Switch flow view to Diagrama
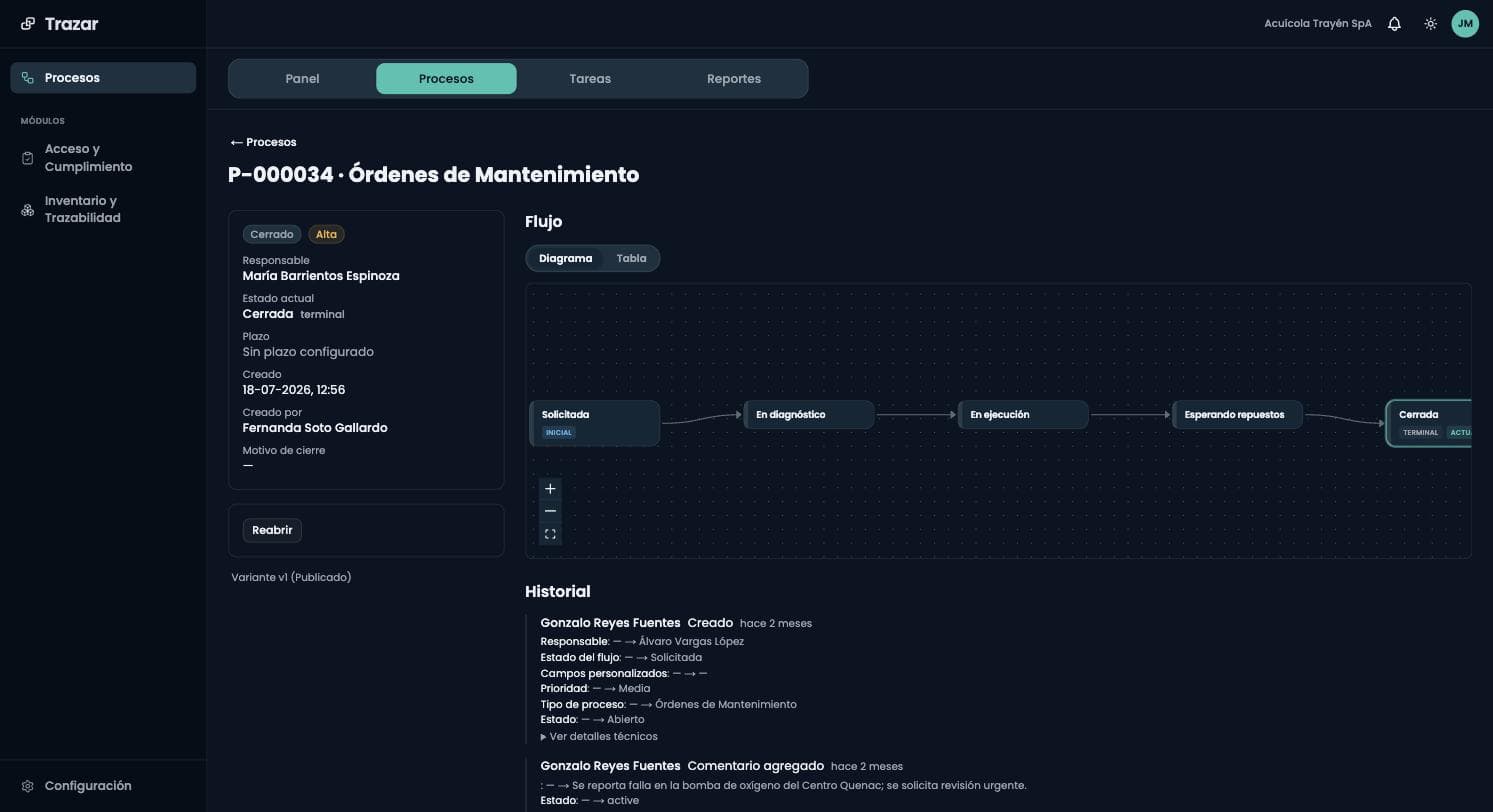This screenshot has height=812, width=1493. point(565,258)
